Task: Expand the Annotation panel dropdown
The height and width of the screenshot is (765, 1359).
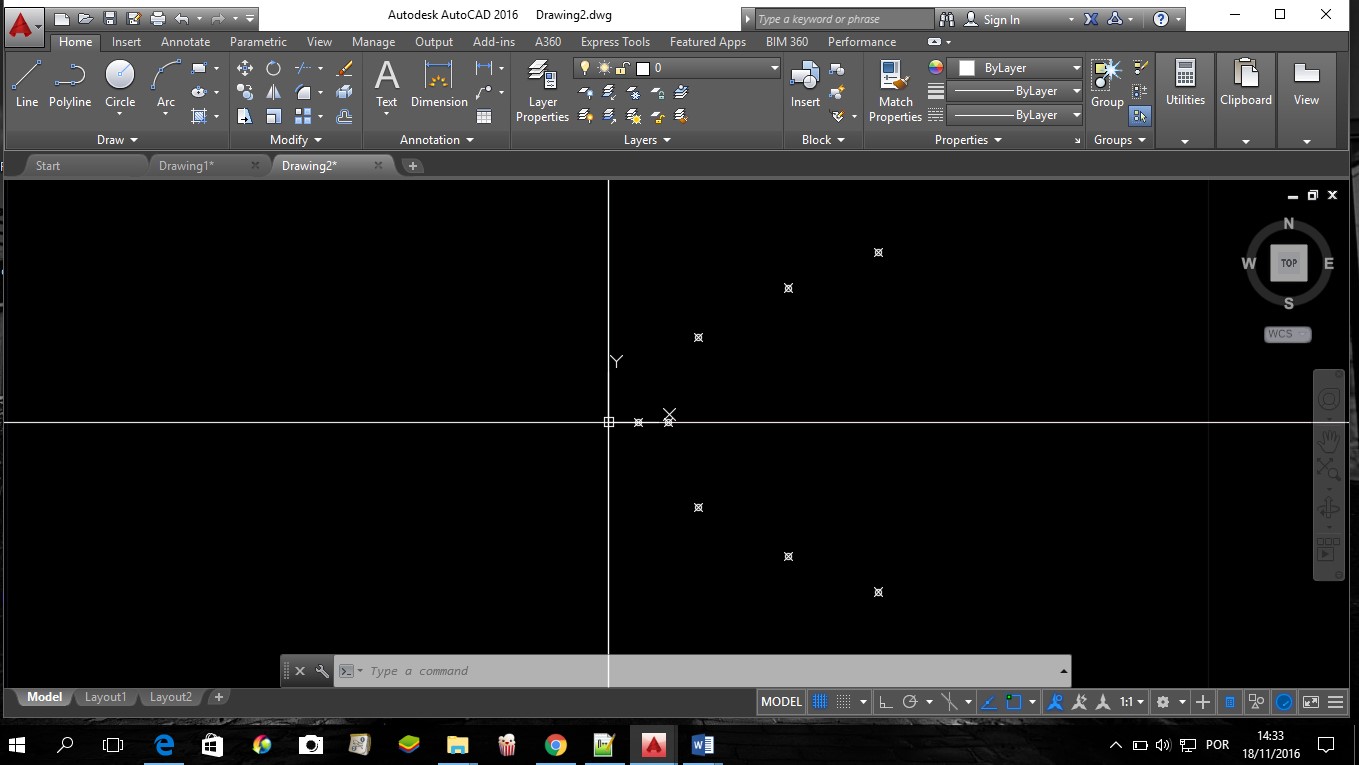Action: [436, 140]
